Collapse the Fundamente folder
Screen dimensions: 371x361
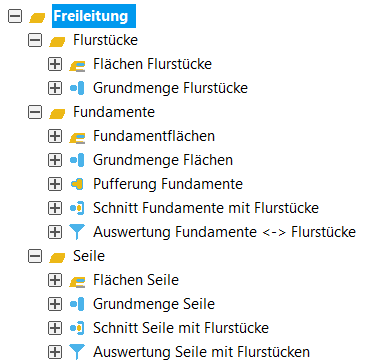35,112
